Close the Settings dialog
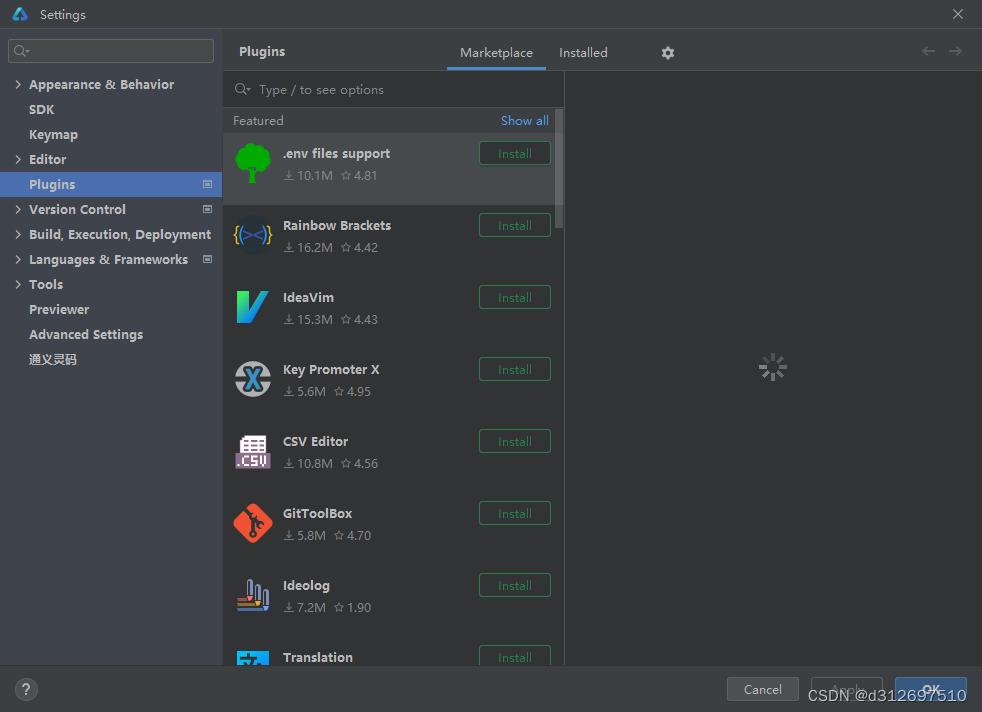Viewport: 982px width, 712px height. [958, 14]
